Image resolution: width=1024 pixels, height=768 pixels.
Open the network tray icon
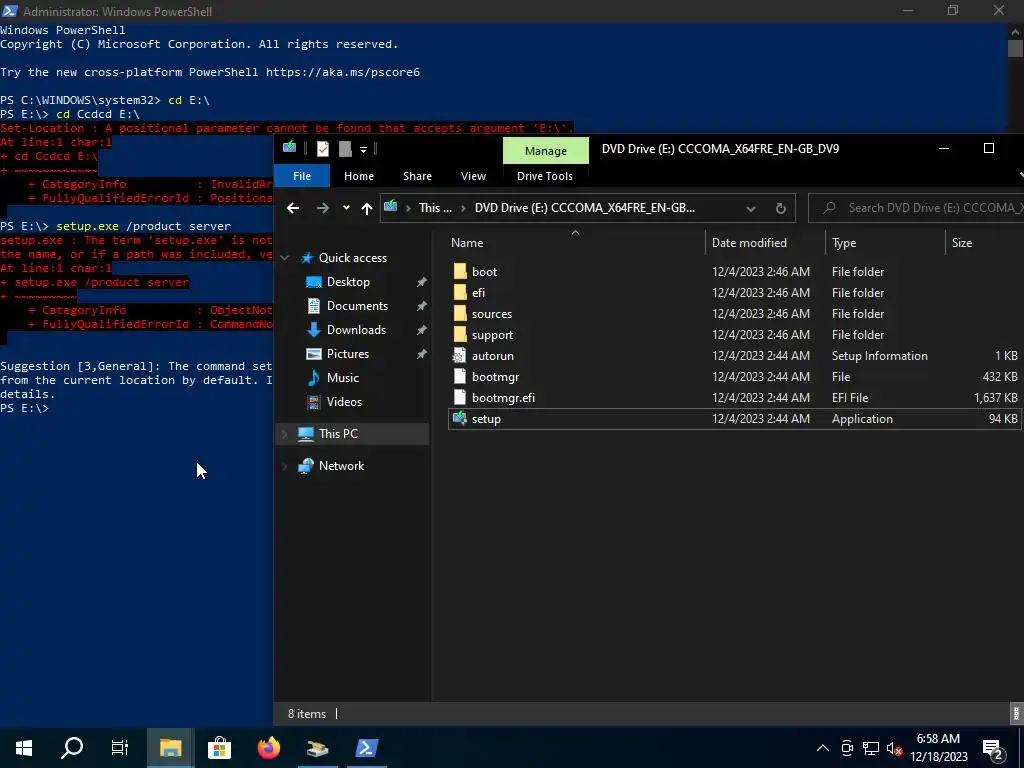[871, 748]
